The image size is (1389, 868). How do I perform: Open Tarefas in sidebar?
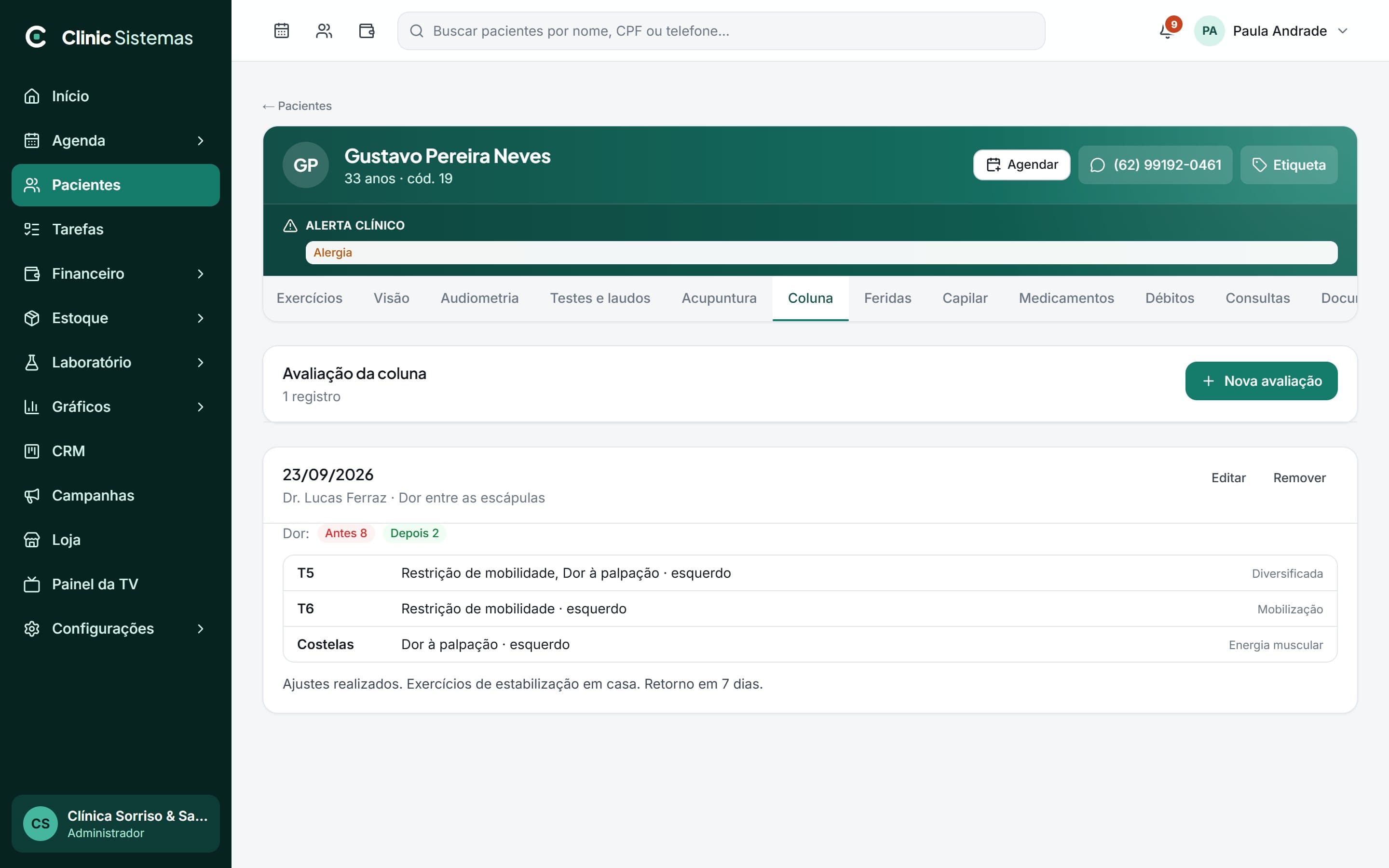(x=115, y=229)
